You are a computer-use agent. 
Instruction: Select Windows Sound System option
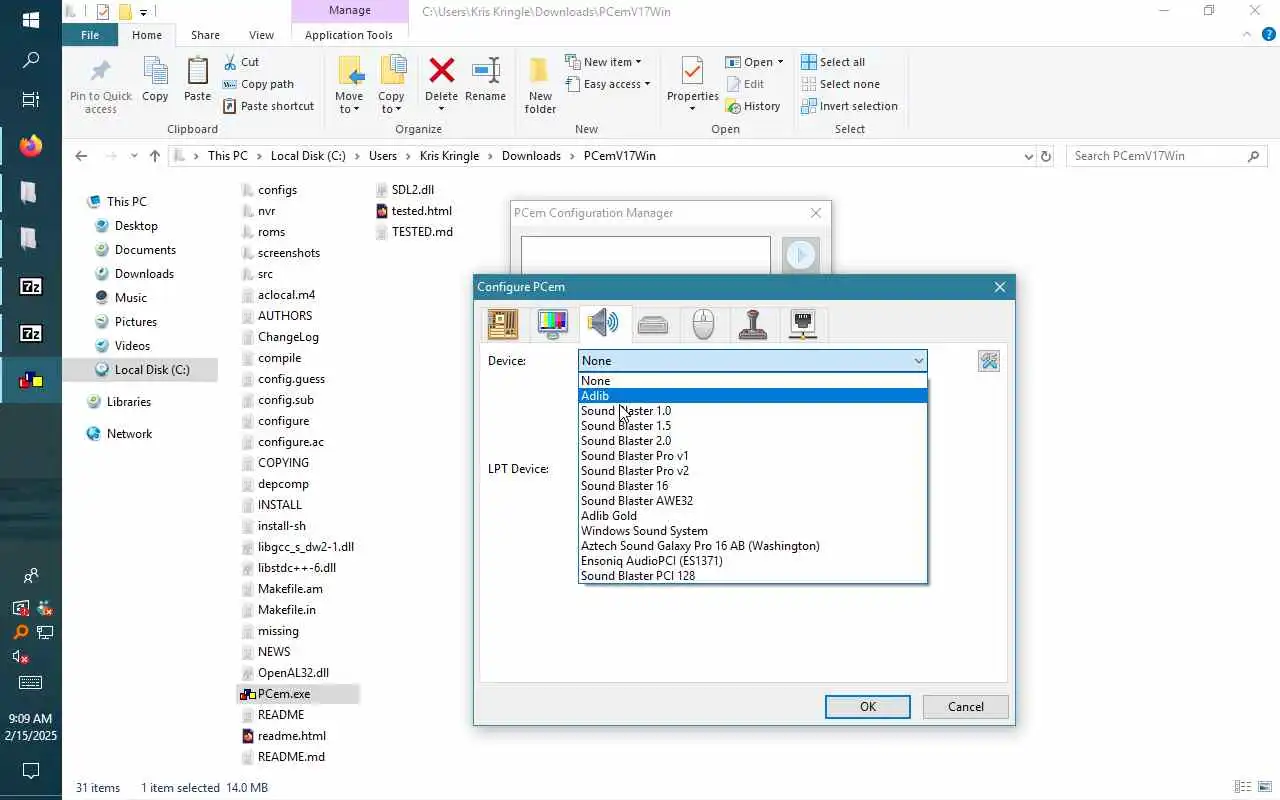753,531
